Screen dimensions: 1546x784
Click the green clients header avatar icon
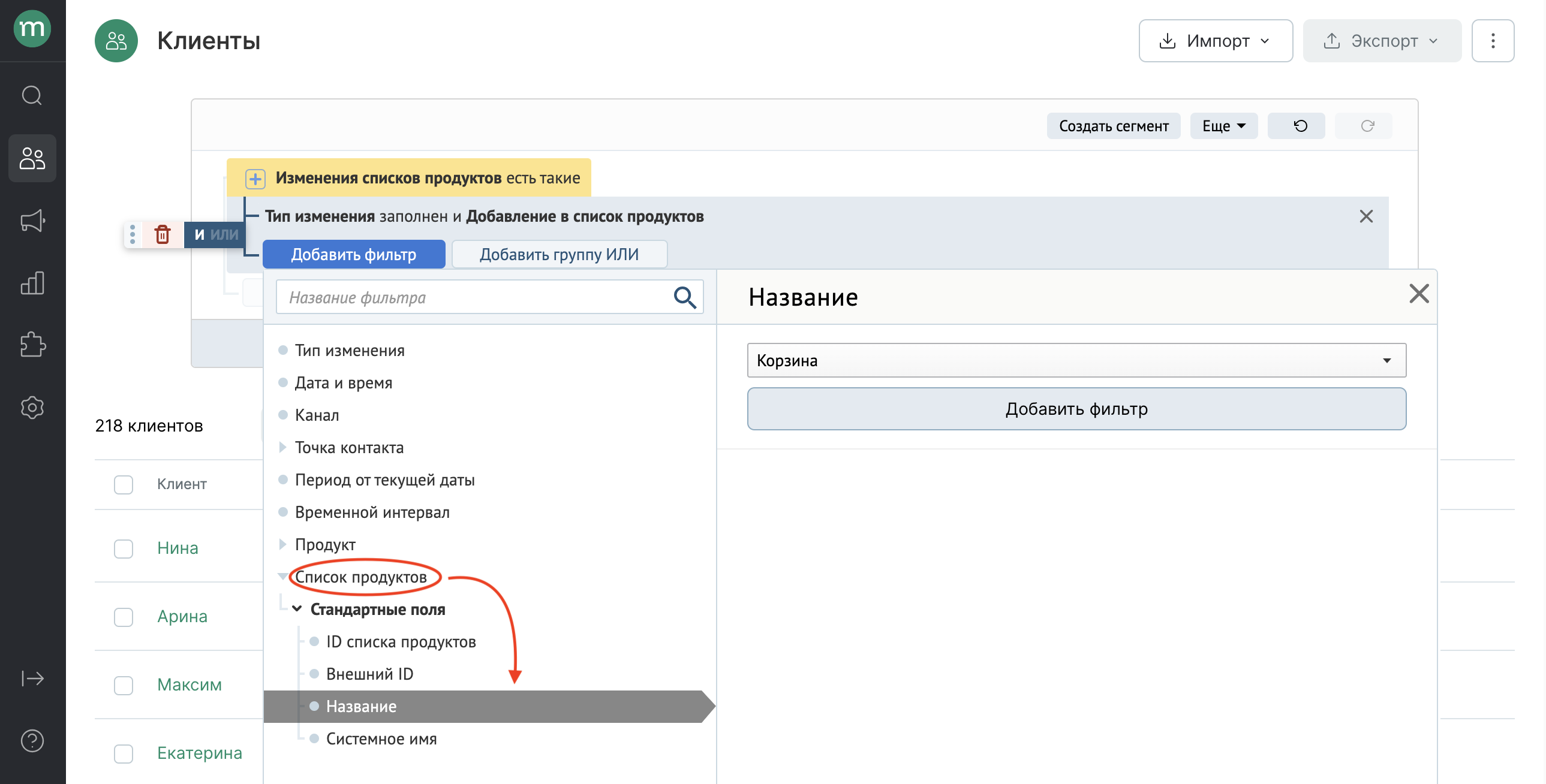tap(116, 41)
